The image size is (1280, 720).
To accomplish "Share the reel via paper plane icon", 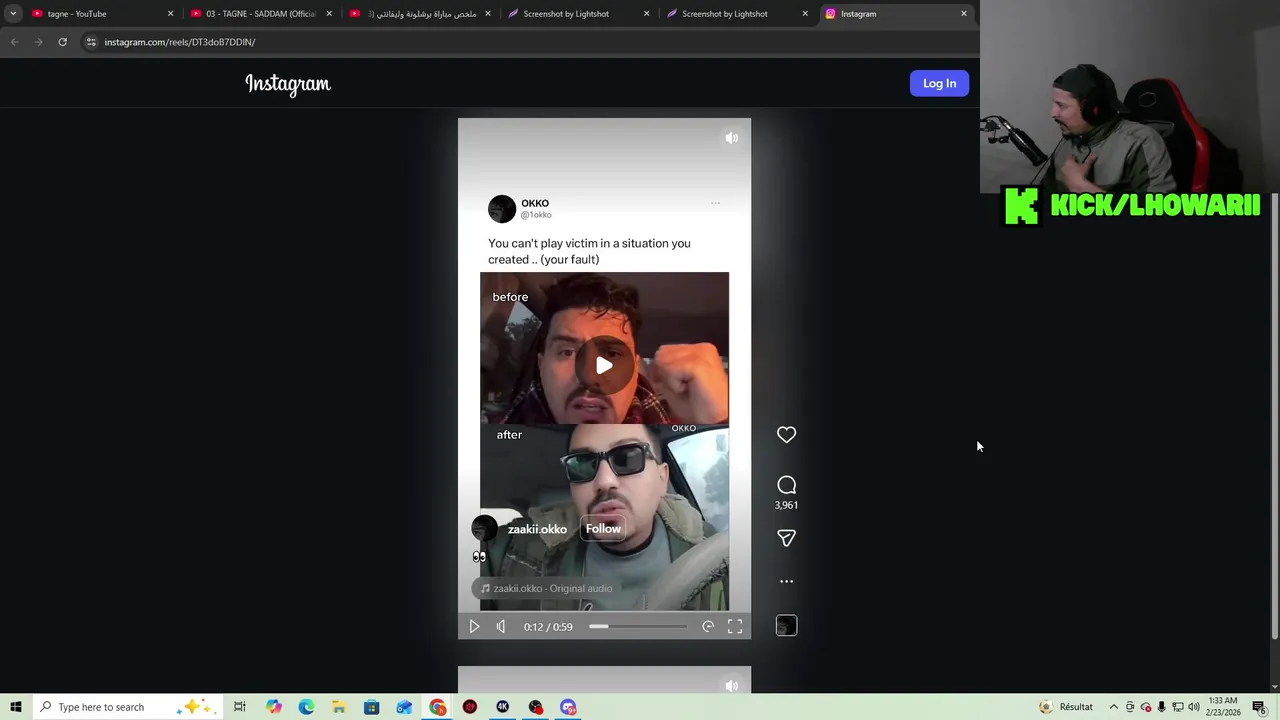I will [x=786, y=538].
